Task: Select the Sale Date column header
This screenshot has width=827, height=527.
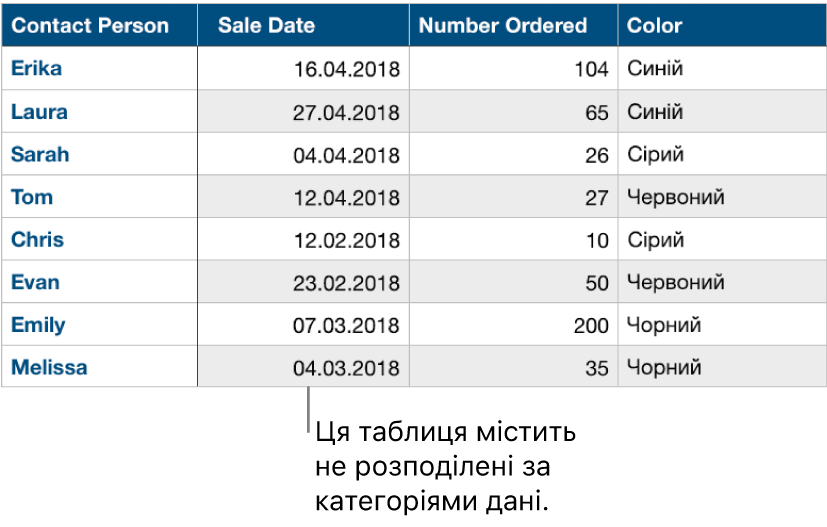Action: (266, 26)
